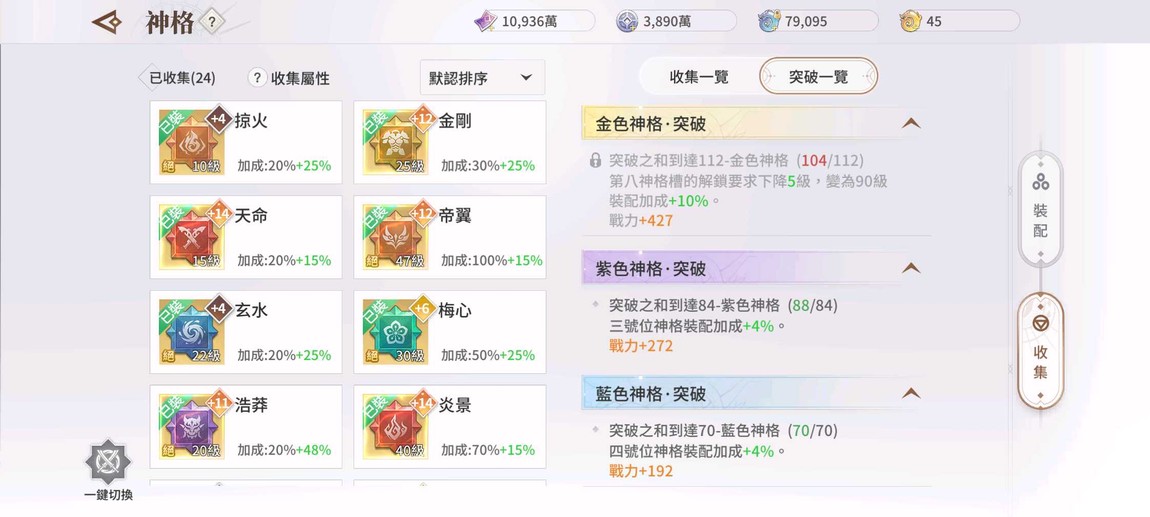Select the 帝翼 godhood card

(450, 237)
